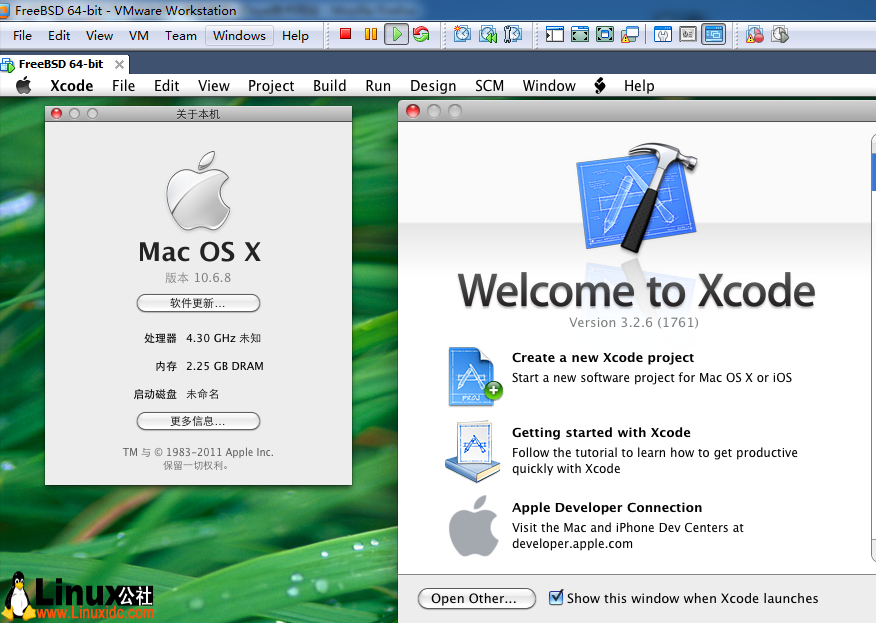
Task: Revert the VM to its snapshot
Action: (486, 33)
